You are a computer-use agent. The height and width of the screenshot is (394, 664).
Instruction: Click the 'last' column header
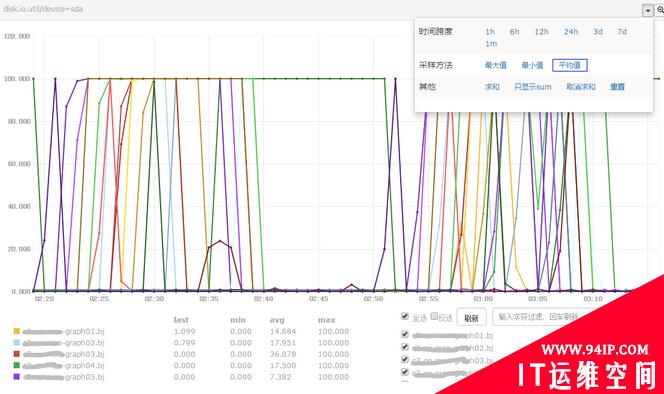181,320
